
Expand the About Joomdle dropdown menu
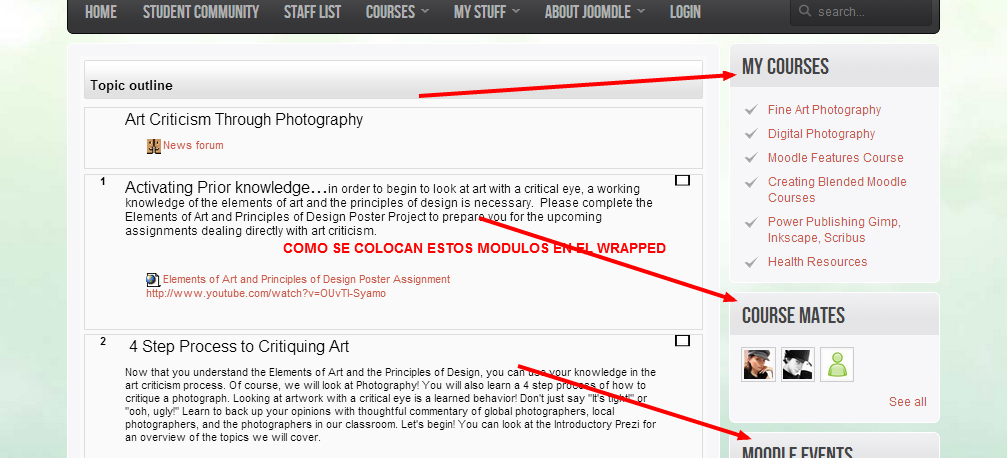(595, 12)
